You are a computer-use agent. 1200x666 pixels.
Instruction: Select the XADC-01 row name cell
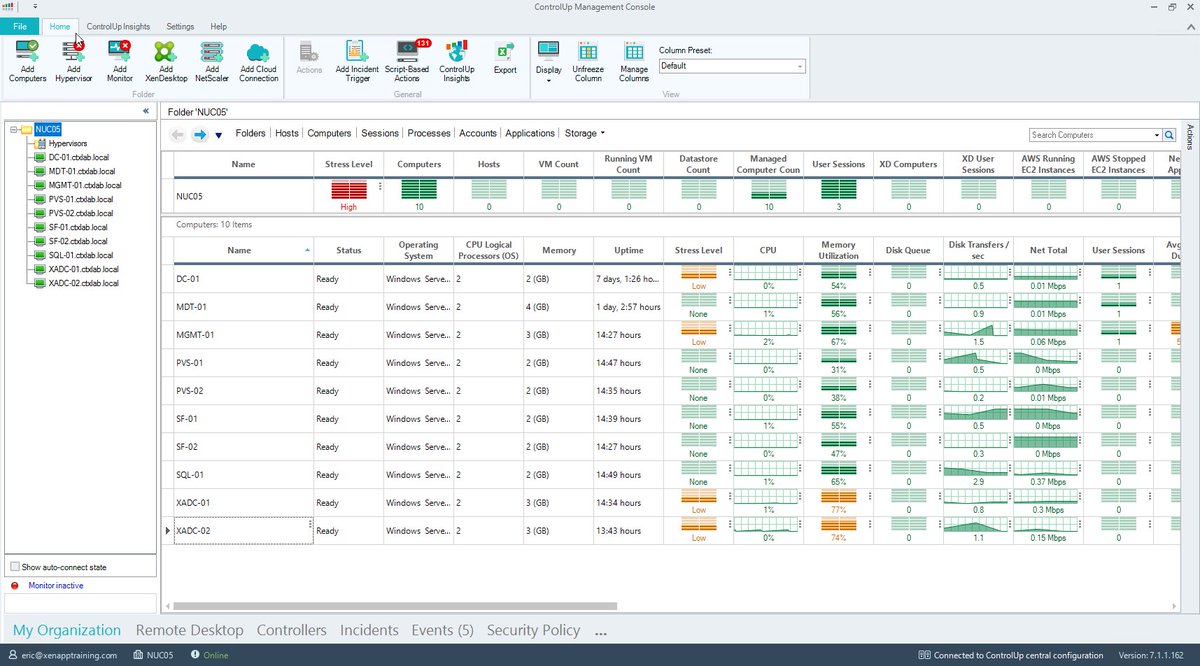[x=243, y=503]
